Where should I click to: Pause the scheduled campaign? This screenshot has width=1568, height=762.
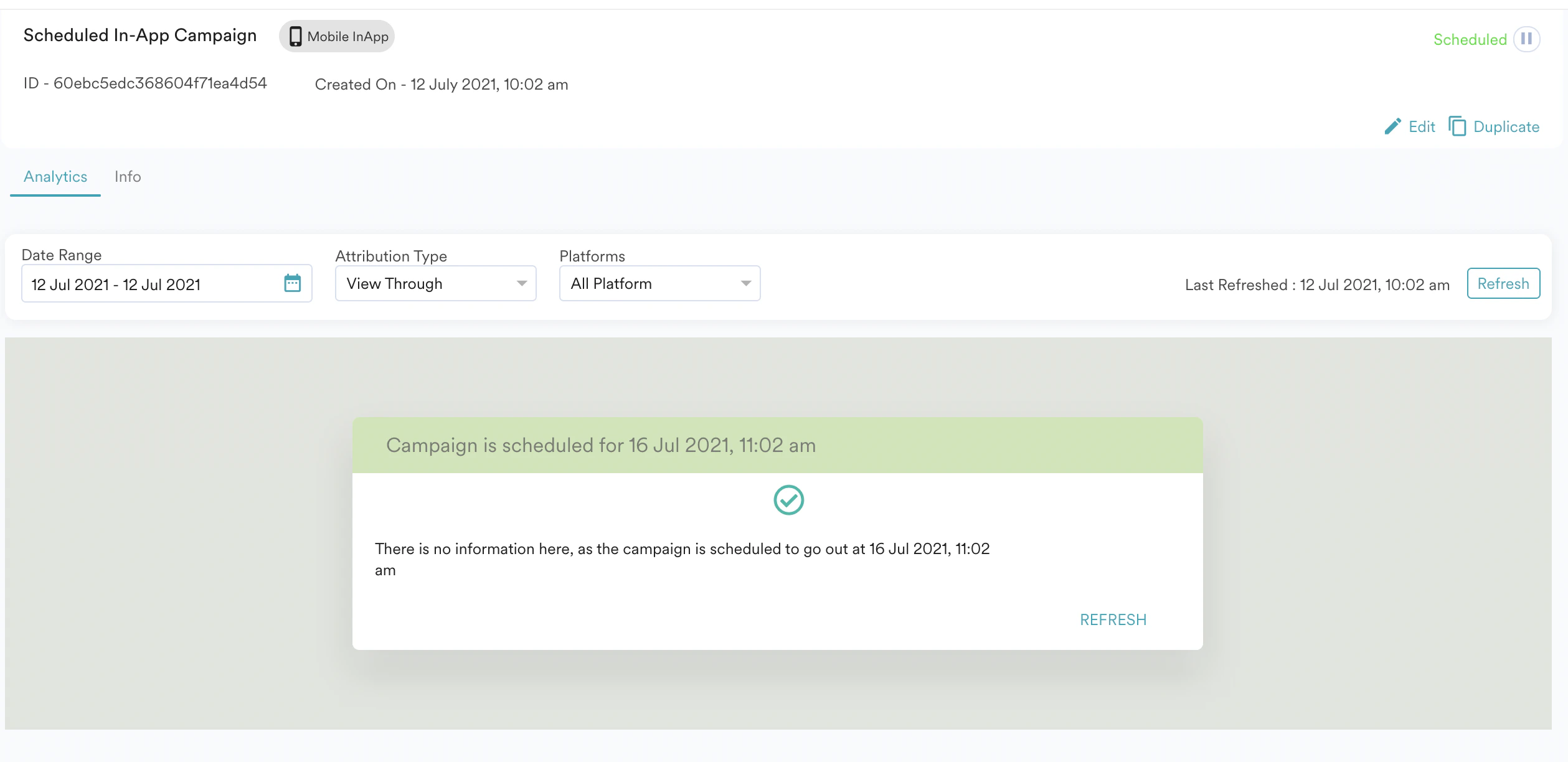pyautogui.click(x=1526, y=39)
